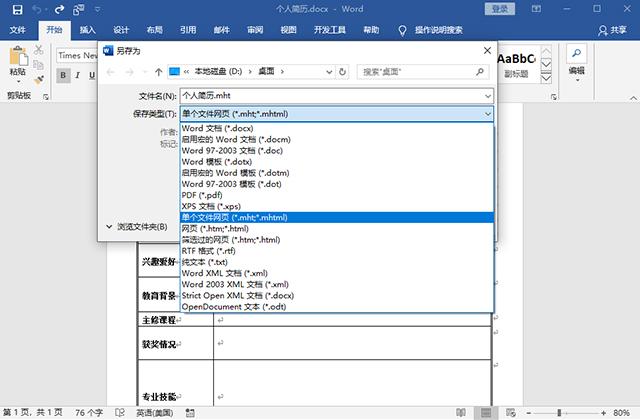Select OpenDocument 文本 (*.odt) option

[337, 307]
